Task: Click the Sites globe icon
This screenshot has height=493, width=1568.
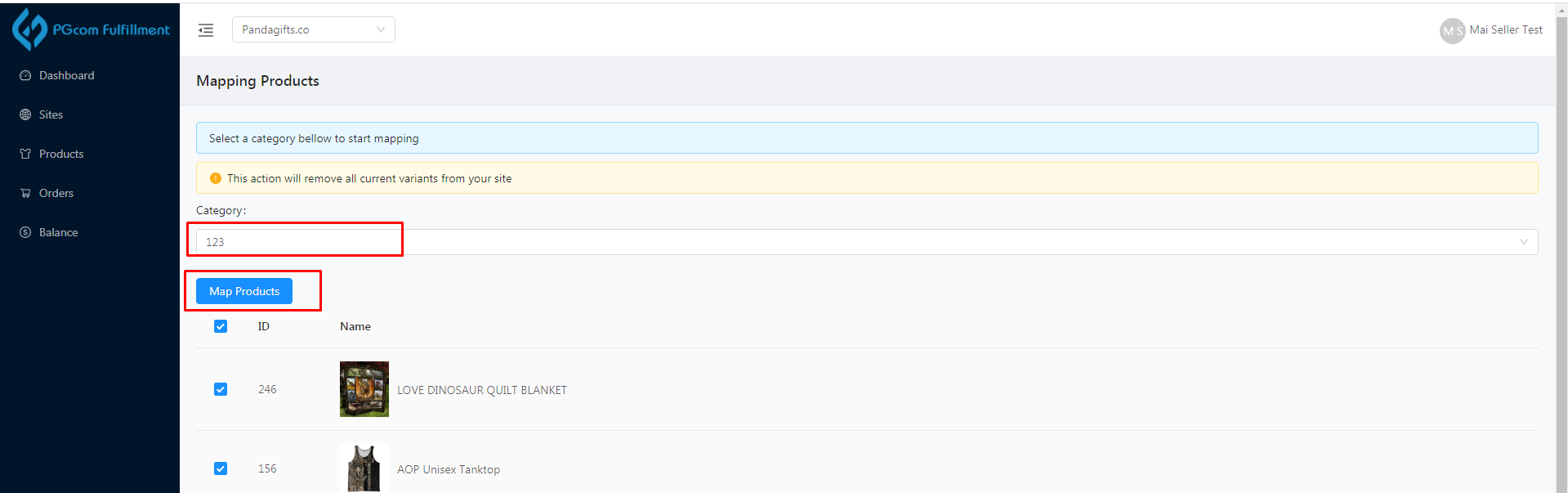Action: 25,114
